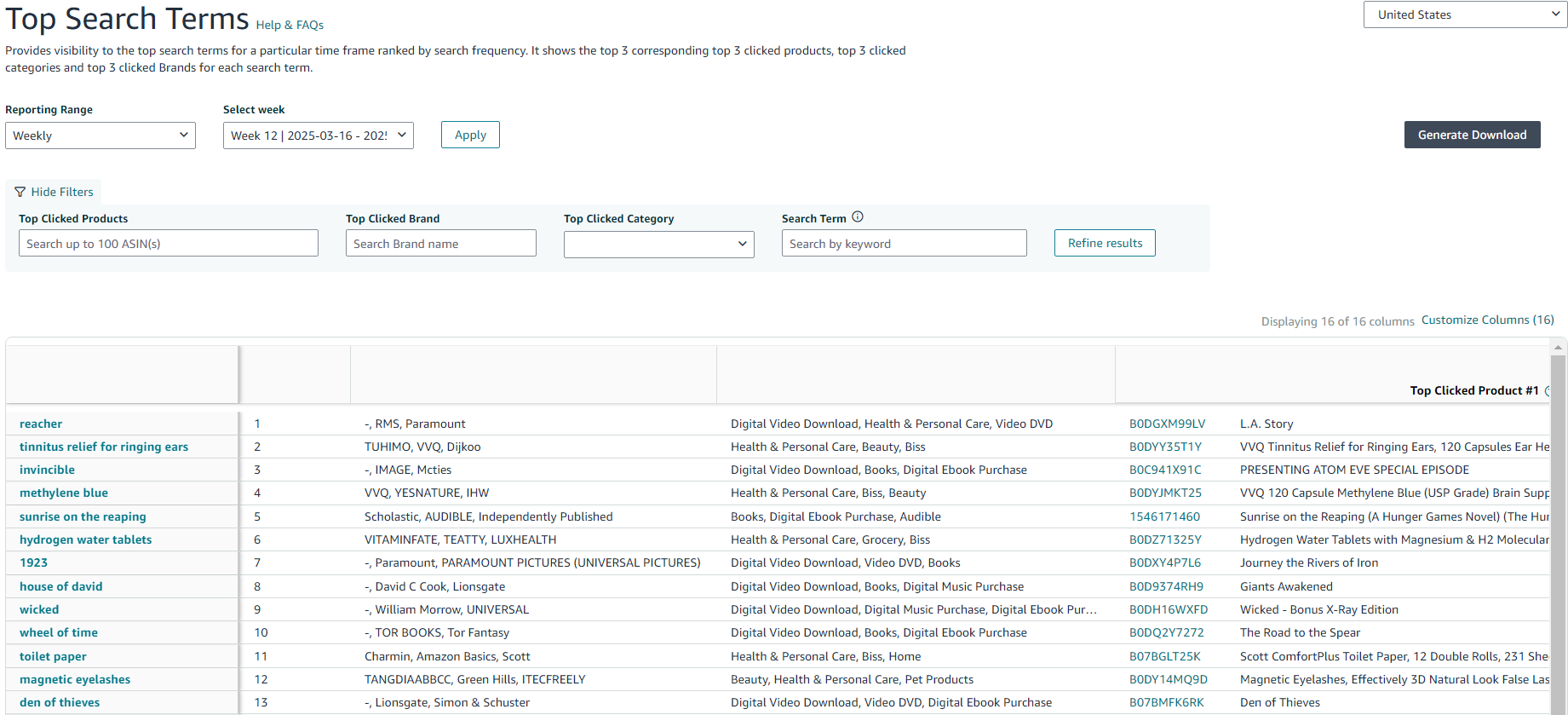Click Generate Download button

pyautogui.click(x=1472, y=135)
